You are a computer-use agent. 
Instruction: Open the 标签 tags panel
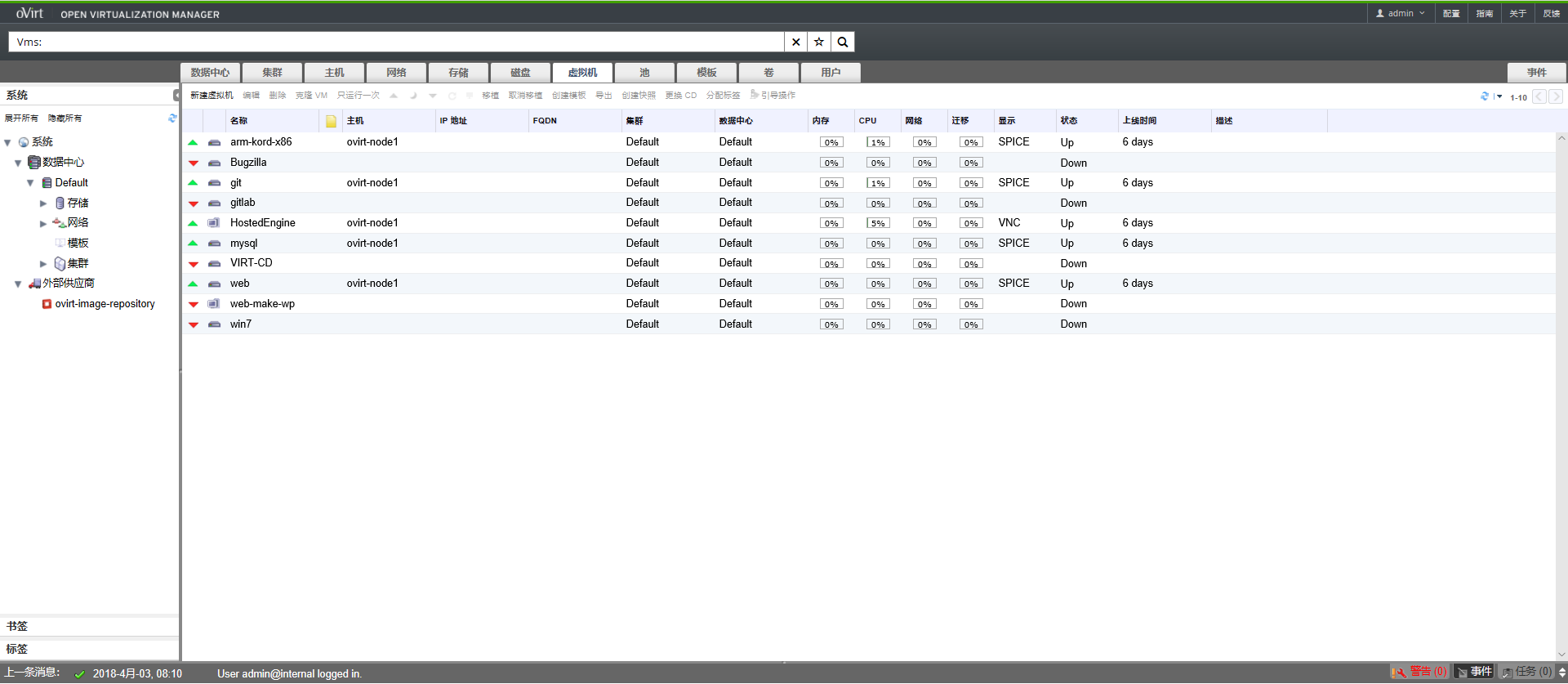(x=90, y=649)
